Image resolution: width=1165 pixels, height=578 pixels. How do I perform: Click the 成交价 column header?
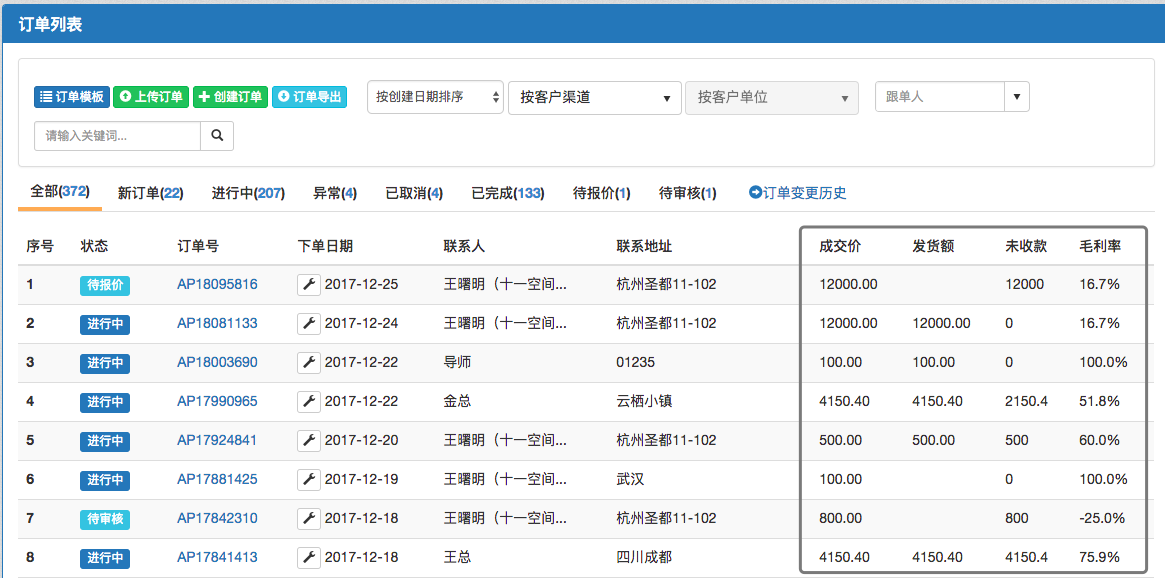click(840, 247)
